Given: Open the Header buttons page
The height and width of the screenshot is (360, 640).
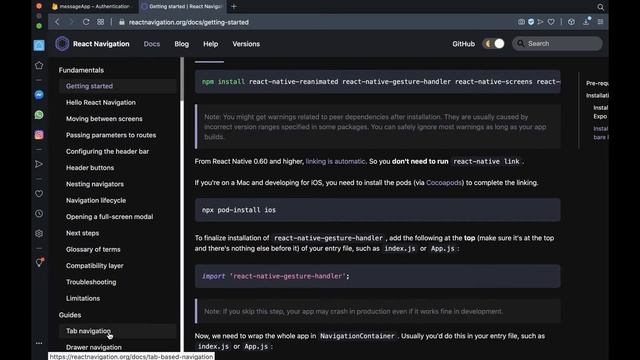Looking at the screenshot, I should 90,168.
